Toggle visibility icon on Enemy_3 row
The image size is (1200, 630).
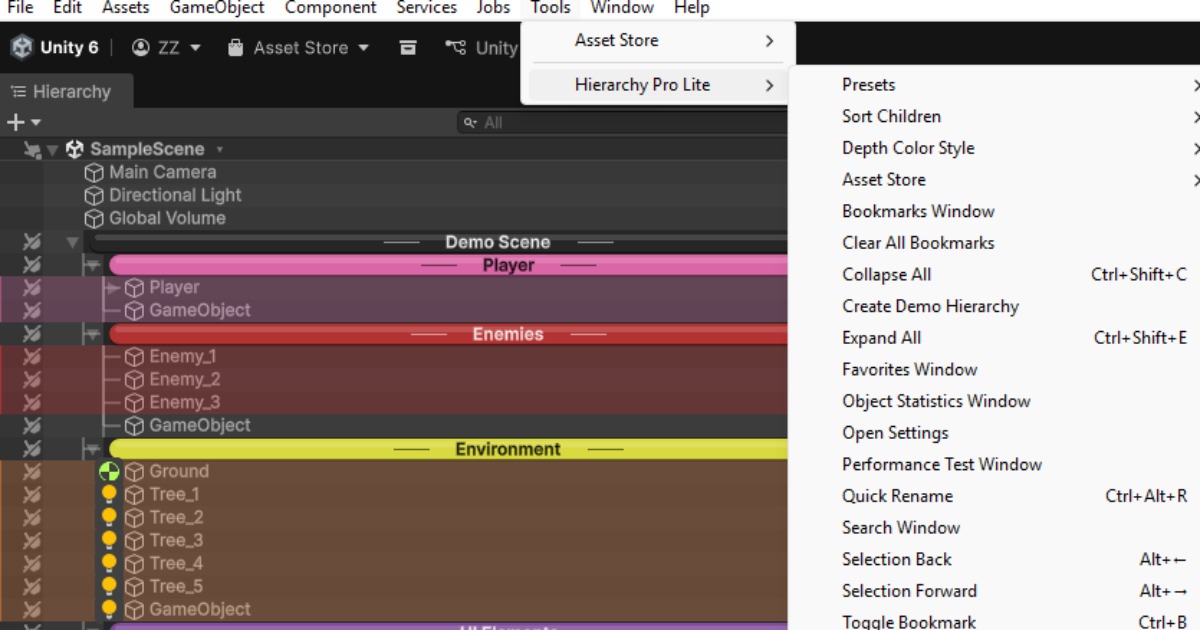pyautogui.click(x=32, y=402)
